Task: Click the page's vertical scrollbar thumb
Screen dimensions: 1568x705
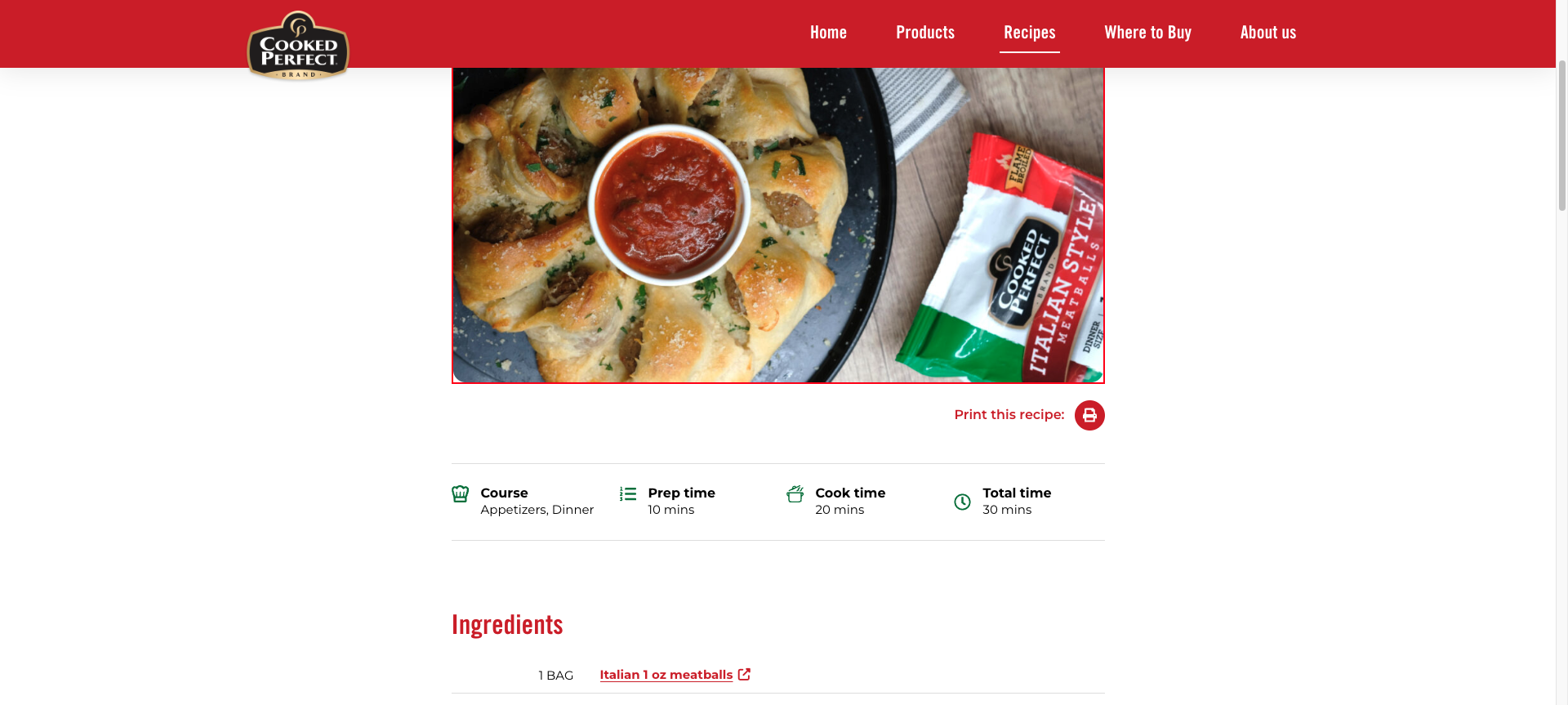Action: coord(1561,135)
